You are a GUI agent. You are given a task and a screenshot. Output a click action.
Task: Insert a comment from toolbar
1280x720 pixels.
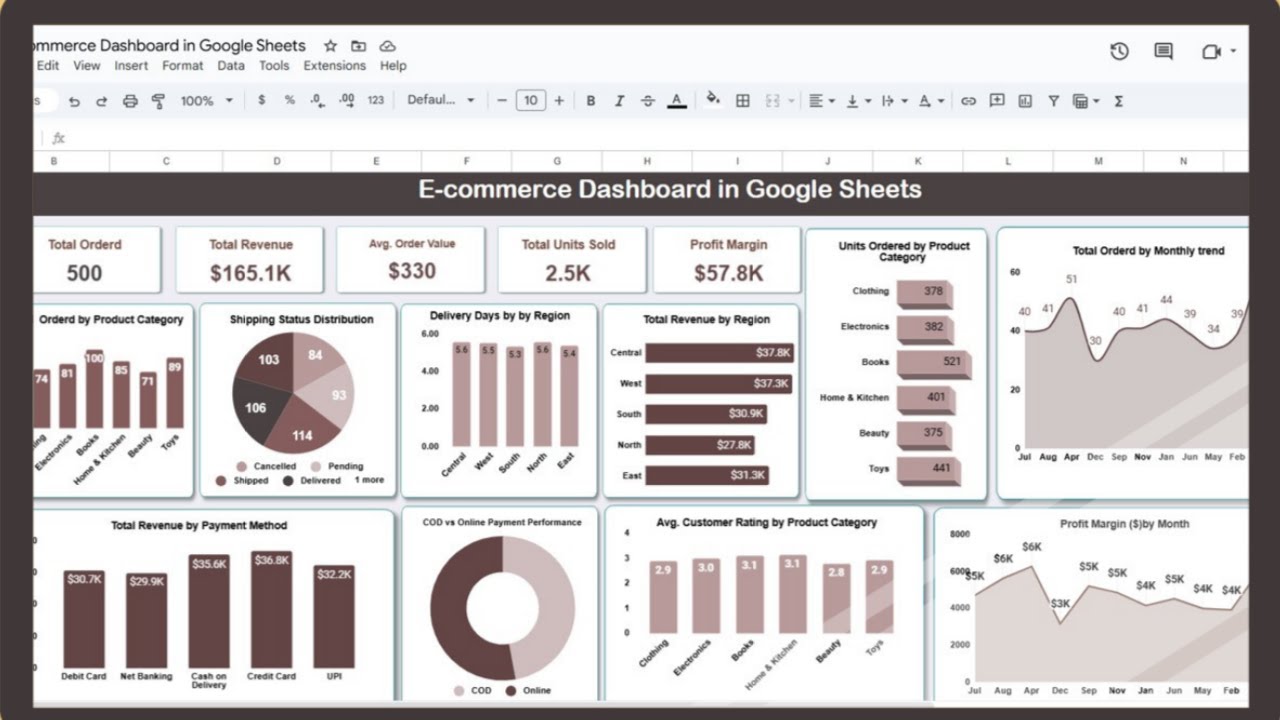[997, 101]
